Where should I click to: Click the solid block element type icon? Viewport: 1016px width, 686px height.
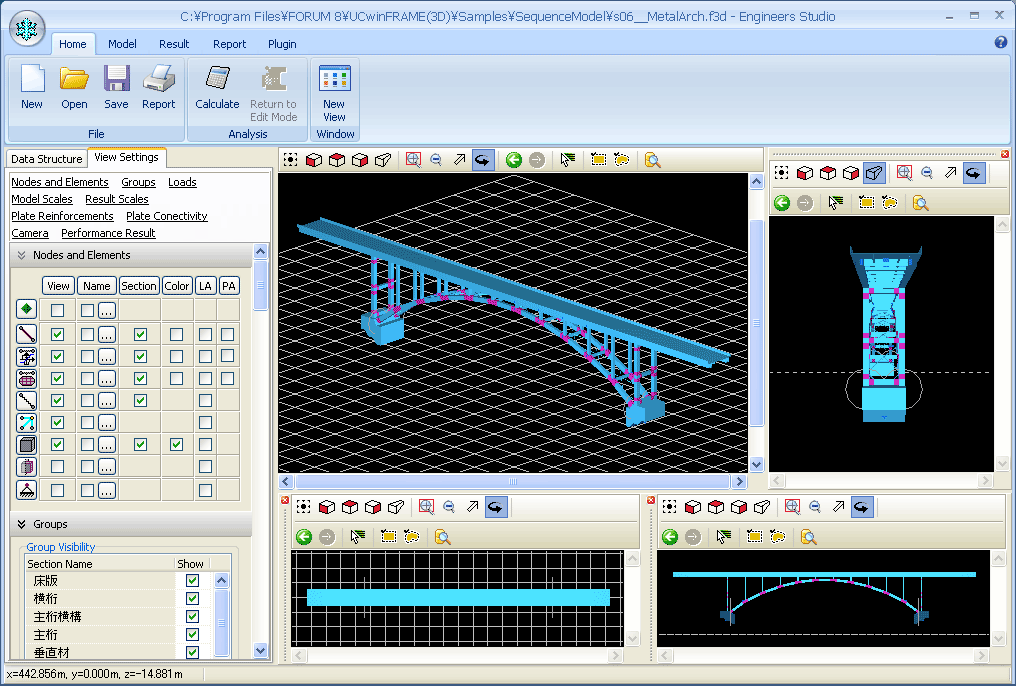(27, 444)
